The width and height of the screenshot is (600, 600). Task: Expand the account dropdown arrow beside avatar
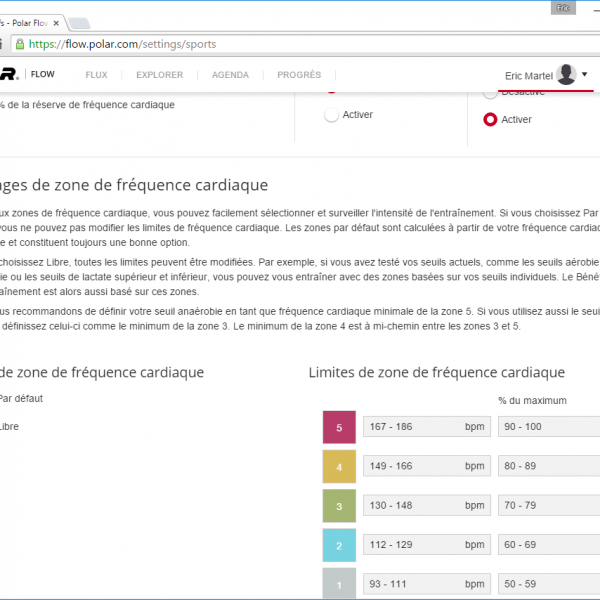pyautogui.click(x=585, y=75)
